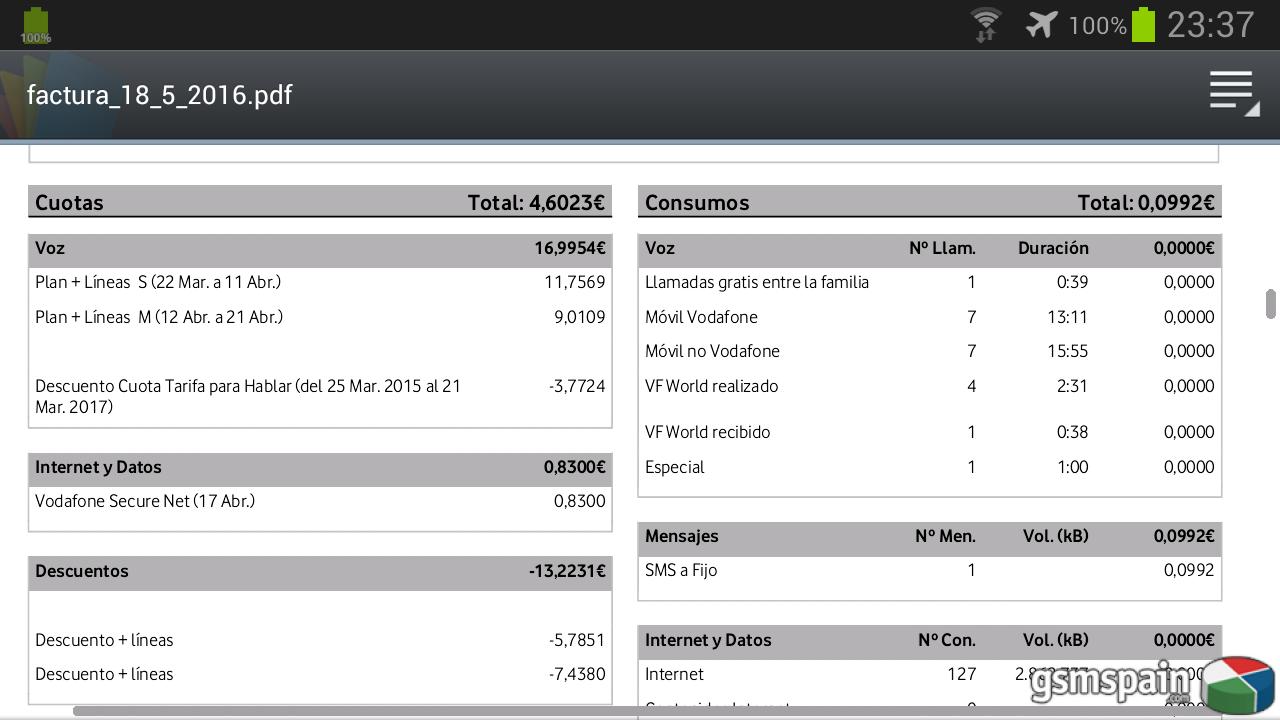Tap the Plan + Líneas M row
Screen dimensions: 1280x720
[x=320, y=317]
